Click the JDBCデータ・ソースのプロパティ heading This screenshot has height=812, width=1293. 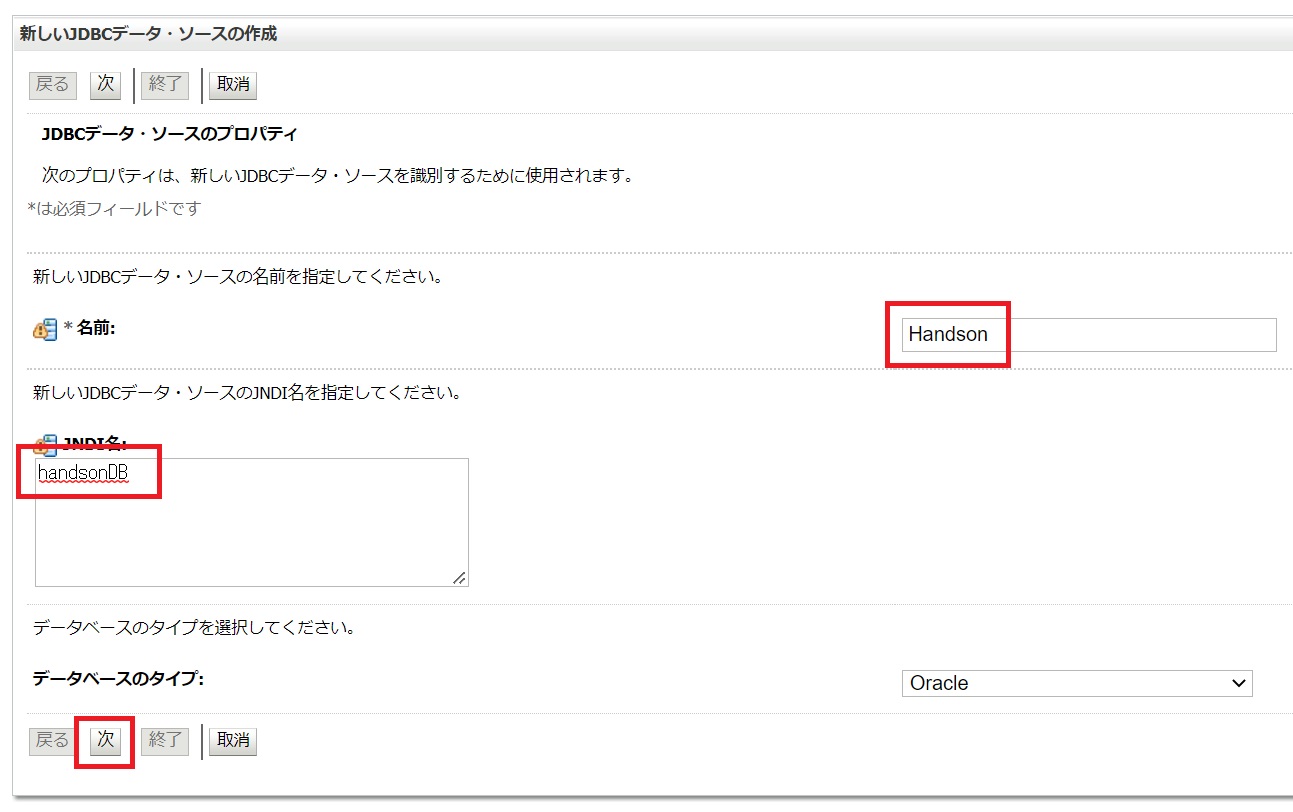169,133
